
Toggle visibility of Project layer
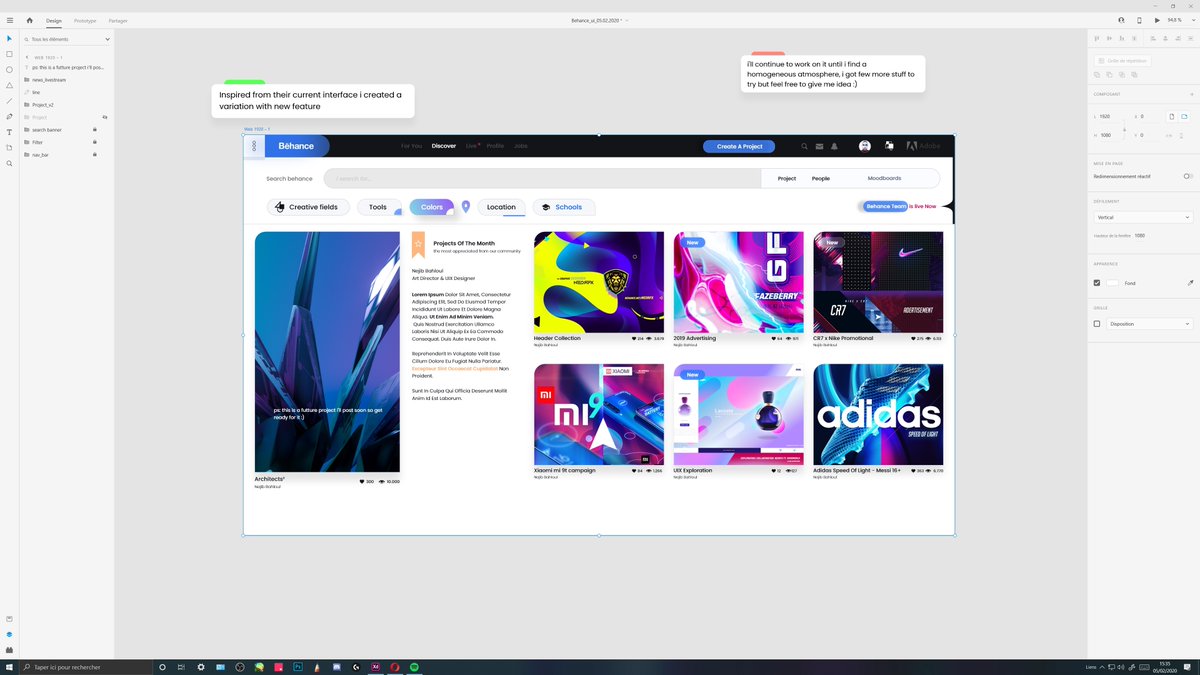click(x=105, y=117)
